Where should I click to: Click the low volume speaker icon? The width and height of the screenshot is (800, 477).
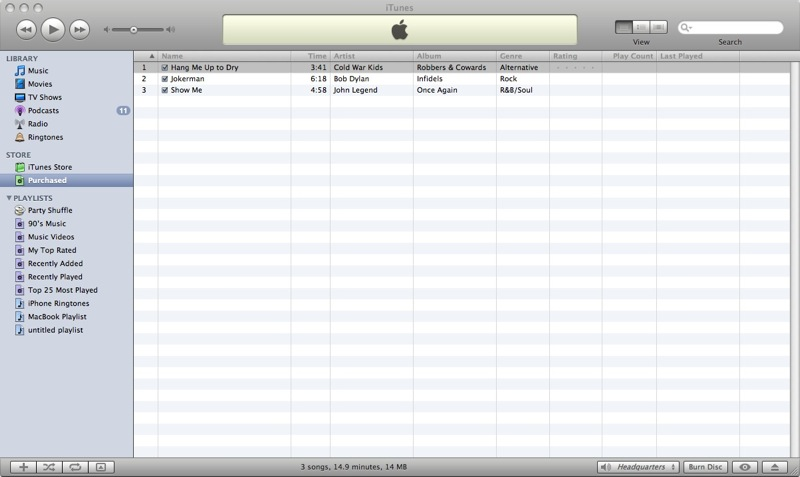(x=106, y=30)
